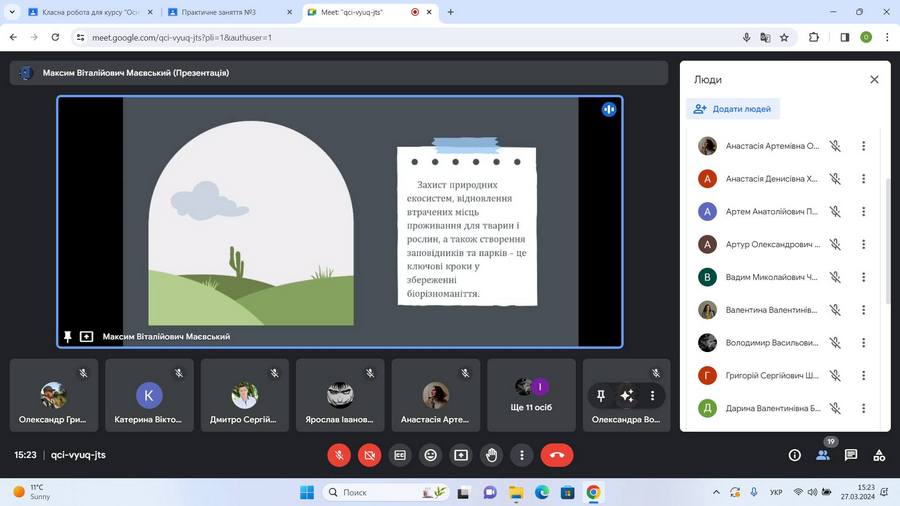Open Chrome side panel icon
This screenshot has height=506, width=900.
coord(845,37)
